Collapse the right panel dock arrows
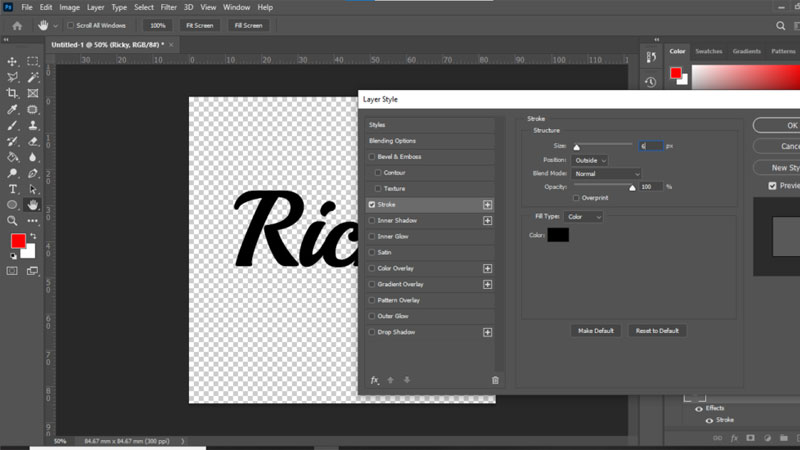 click(657, 39)
